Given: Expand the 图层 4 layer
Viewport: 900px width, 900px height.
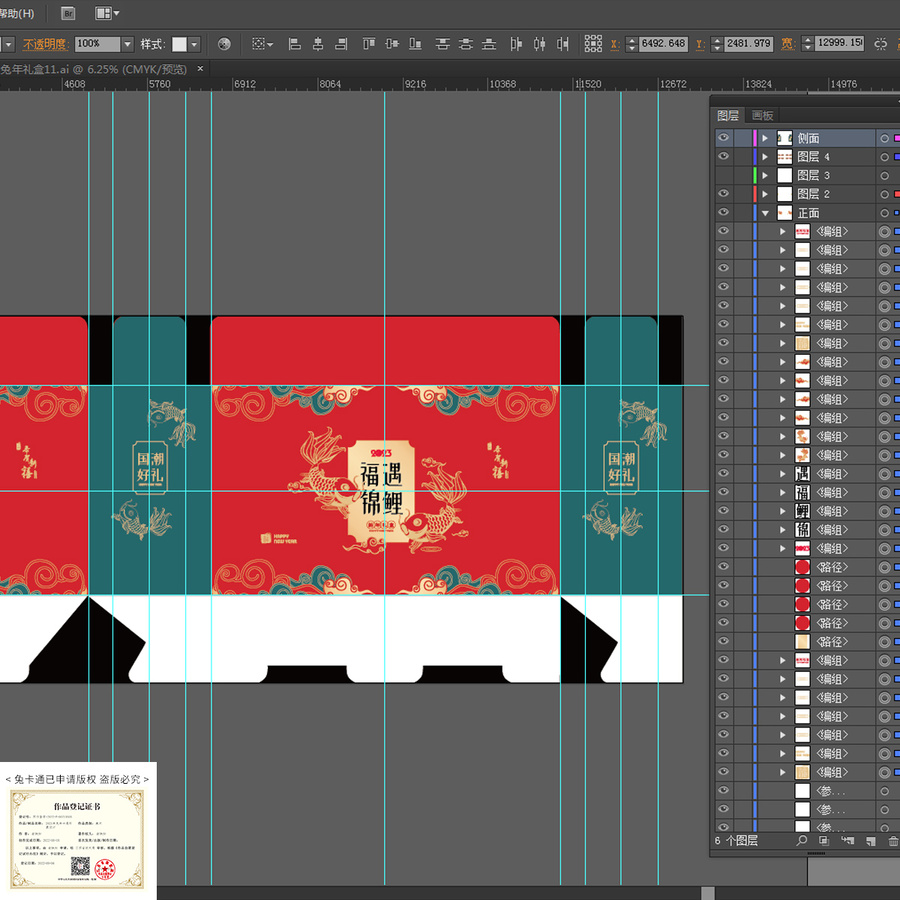Looking at the screenshot, I should click(765, 157).
